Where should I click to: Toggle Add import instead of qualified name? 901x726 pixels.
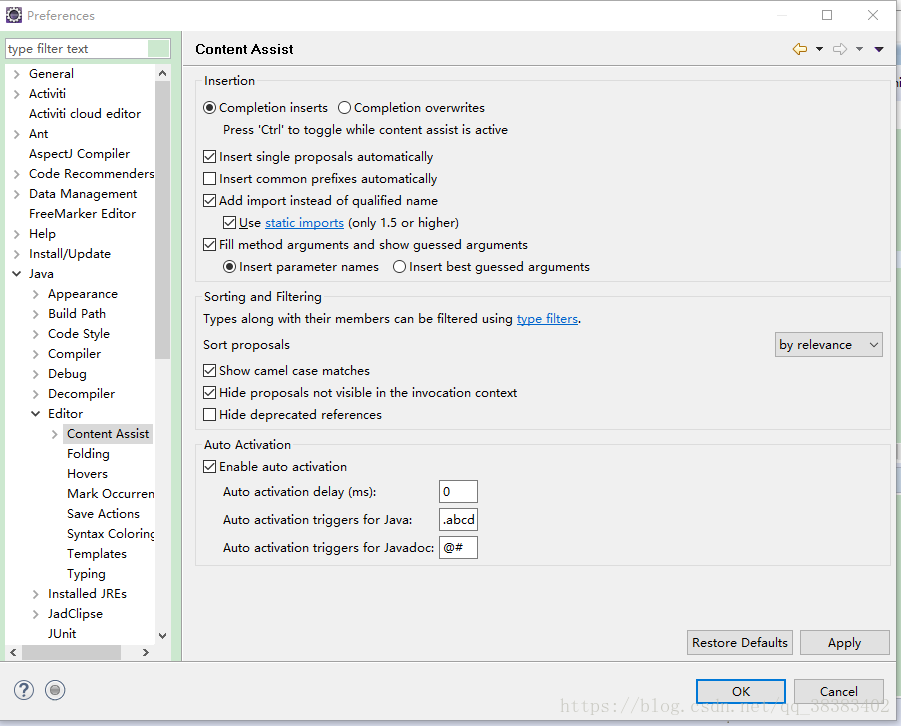coord(210,201)
